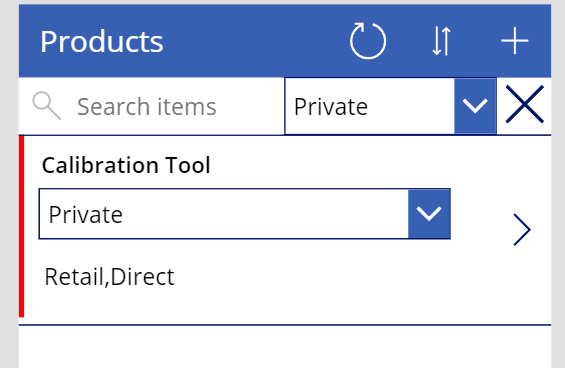Click the Products header title

click(x=102, y=41)
